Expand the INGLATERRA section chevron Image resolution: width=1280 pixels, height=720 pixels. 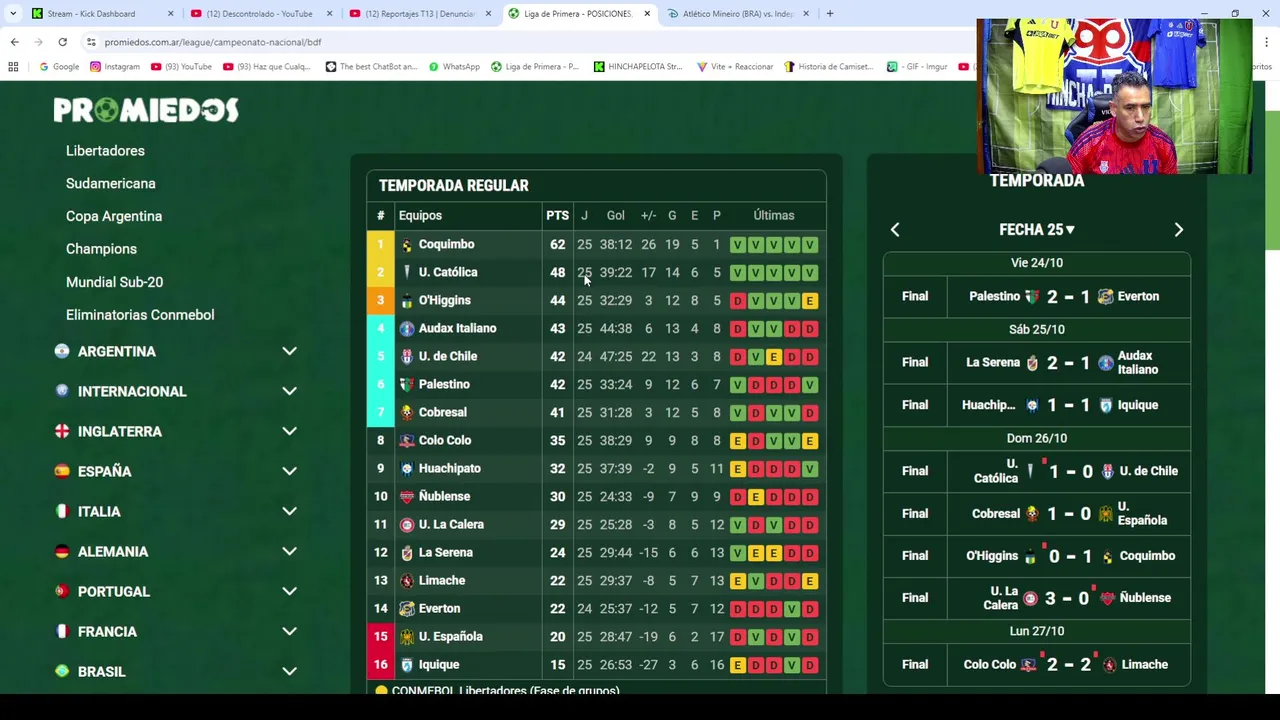pyautogui.click(x=289, y=431)
